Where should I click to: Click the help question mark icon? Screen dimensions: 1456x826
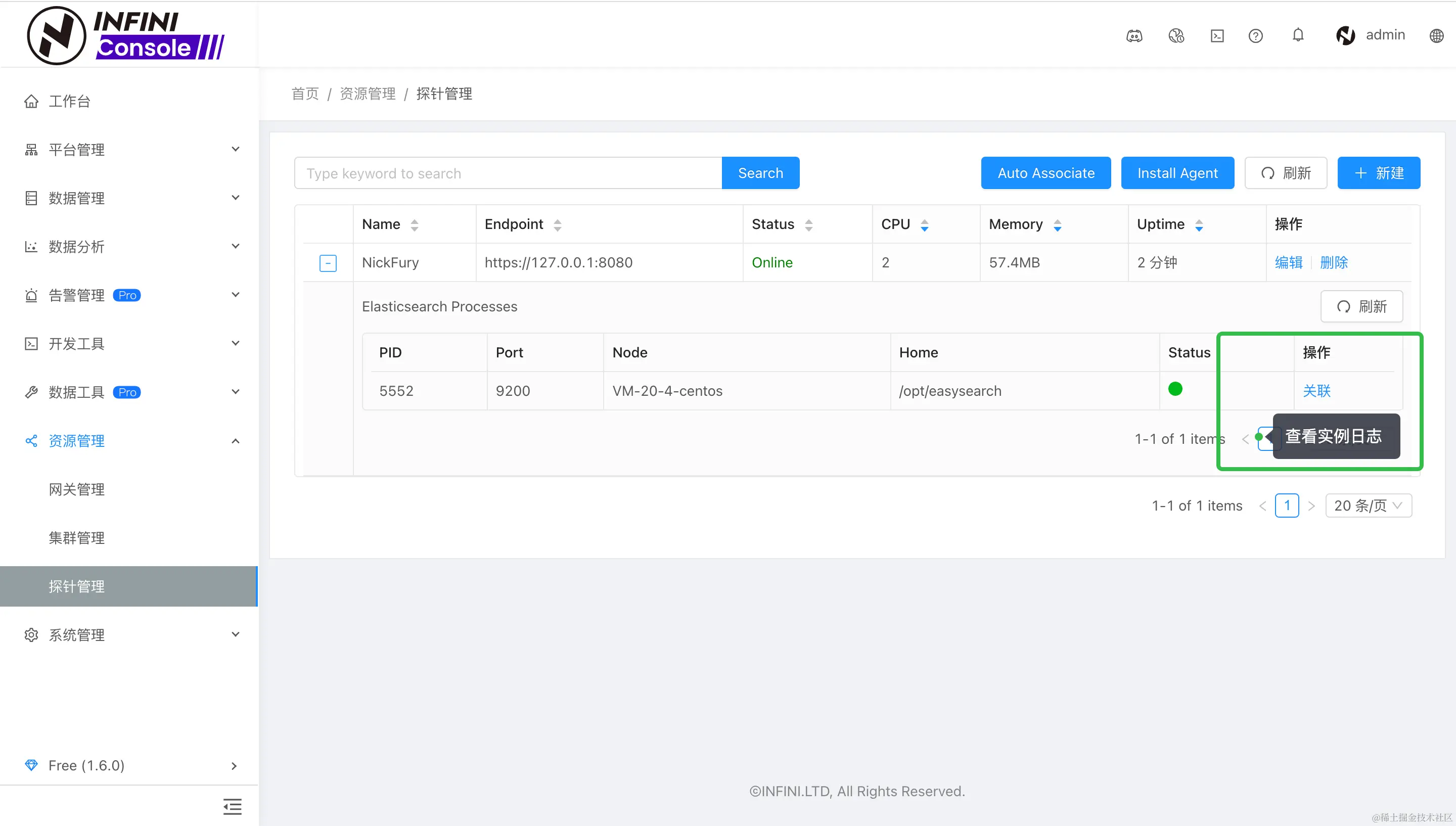click(1256, 36)
